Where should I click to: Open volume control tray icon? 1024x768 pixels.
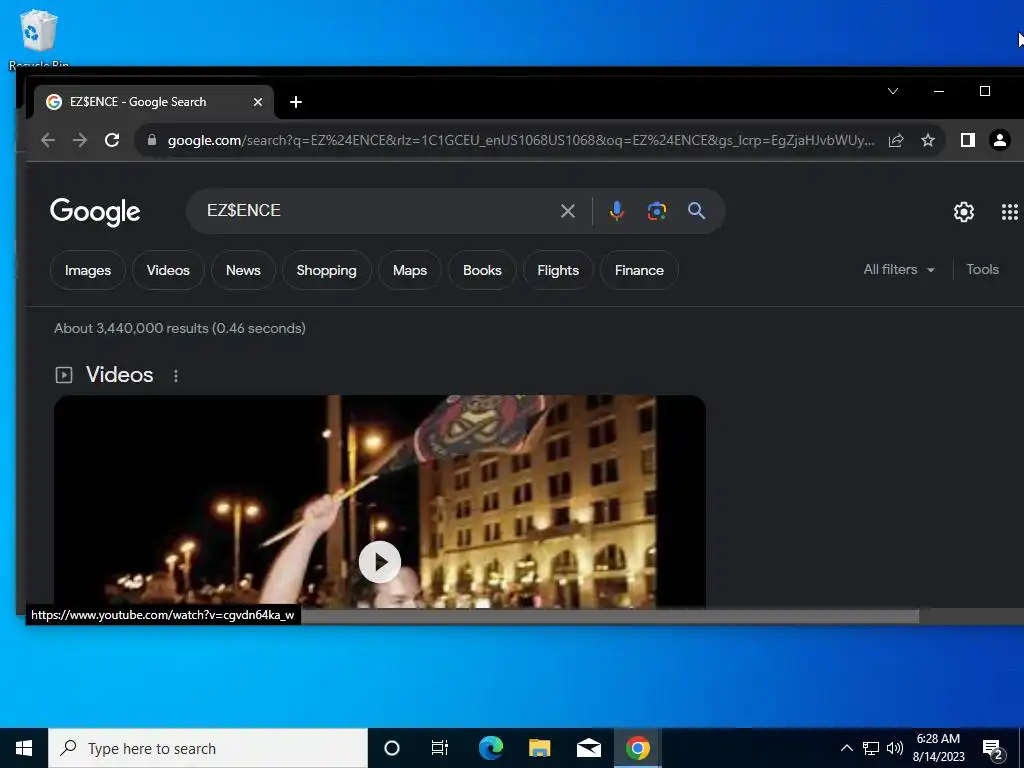(895, 748)
